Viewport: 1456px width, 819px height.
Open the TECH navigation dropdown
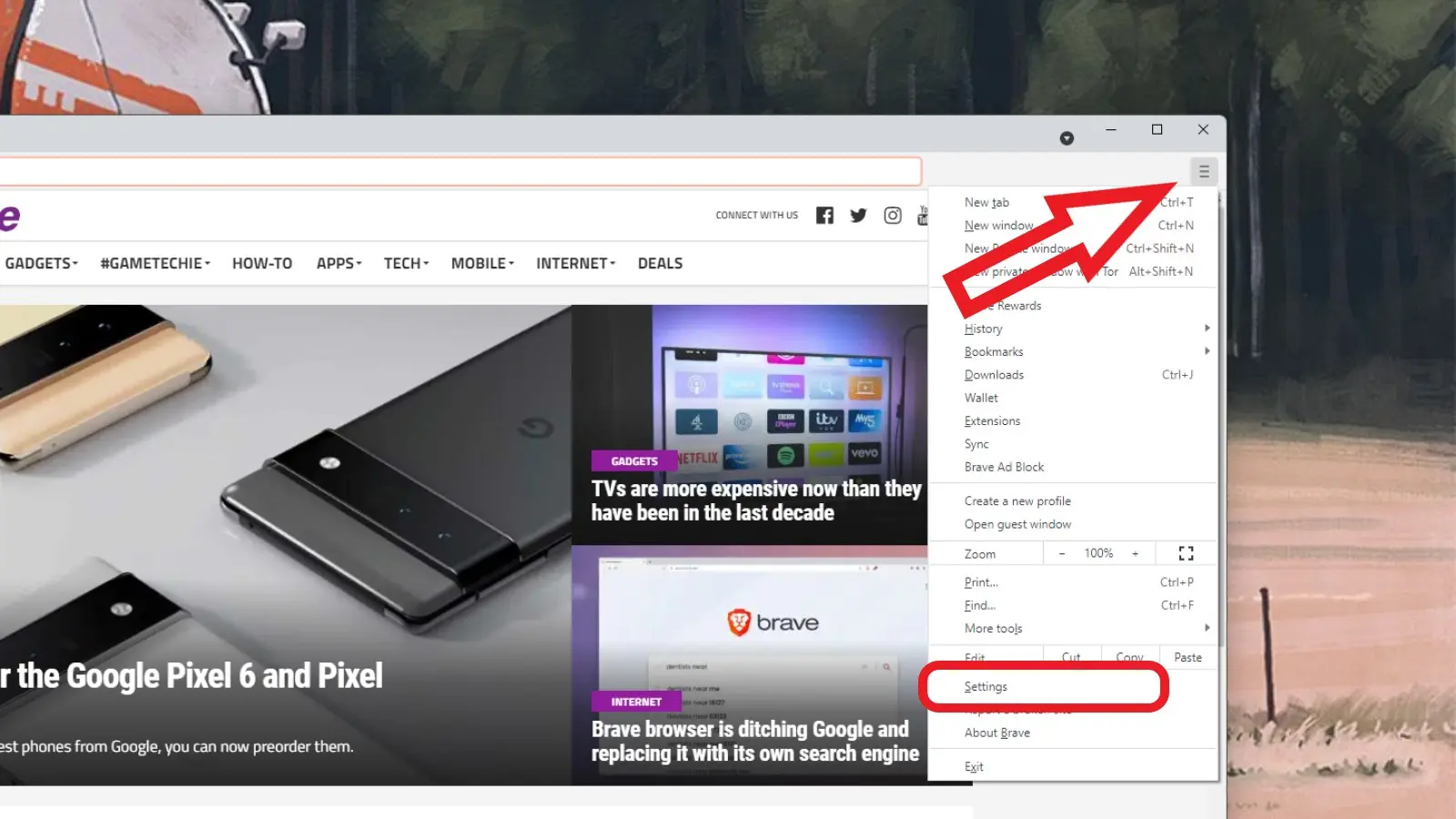[x=406, y=263]
